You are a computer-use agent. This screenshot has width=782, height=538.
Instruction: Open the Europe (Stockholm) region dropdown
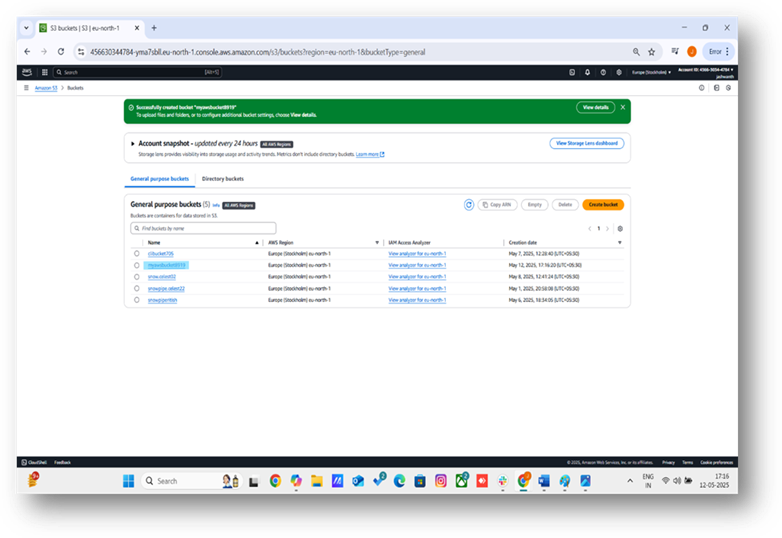651,72
